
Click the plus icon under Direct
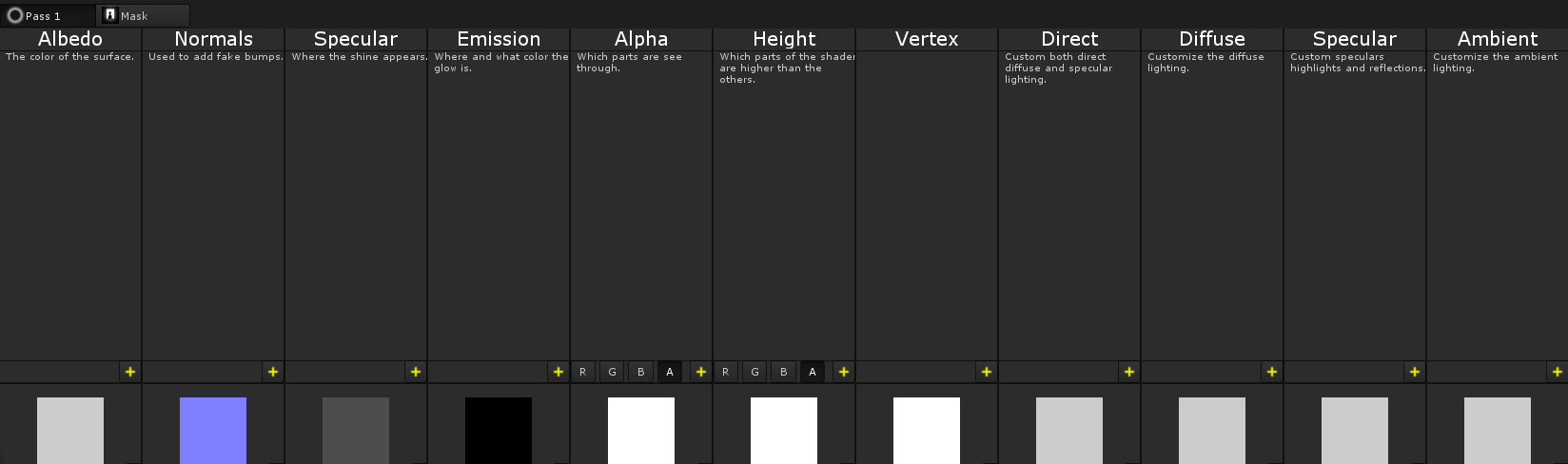click(1129, 372)
